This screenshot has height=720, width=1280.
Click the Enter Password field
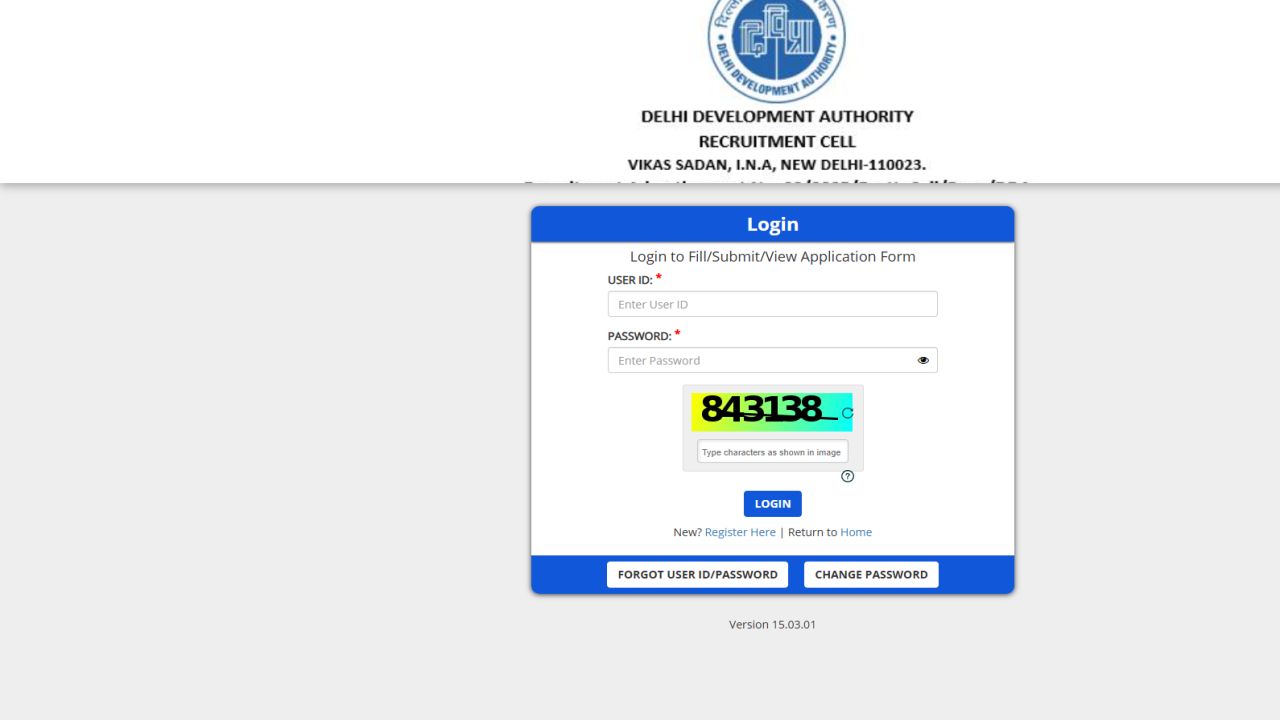[760, 359]
